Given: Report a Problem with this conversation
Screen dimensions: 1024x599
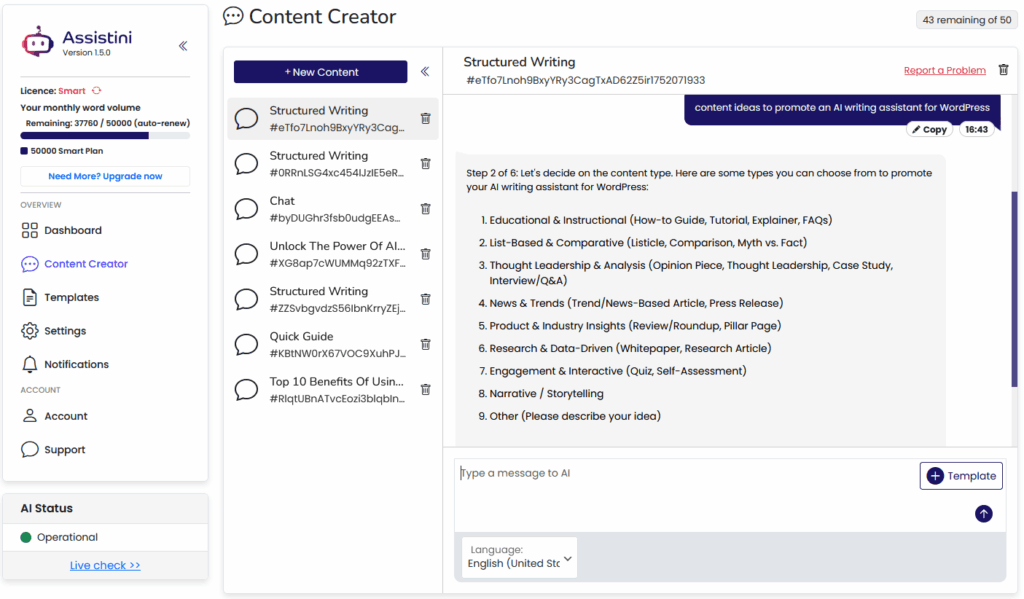Looking at the screenshot, I should 945,70.
